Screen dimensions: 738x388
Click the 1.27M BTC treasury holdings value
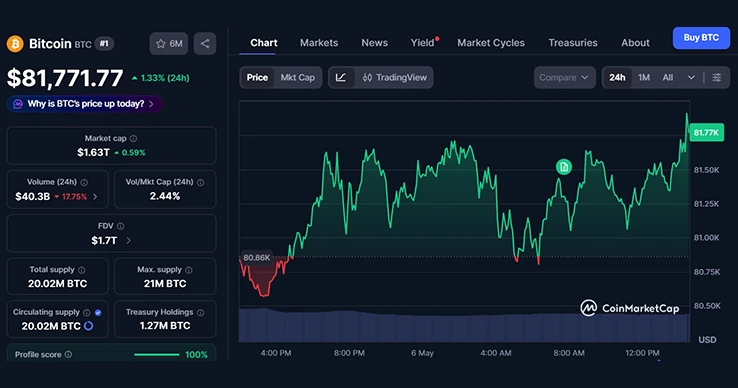(x=165, y=326)
